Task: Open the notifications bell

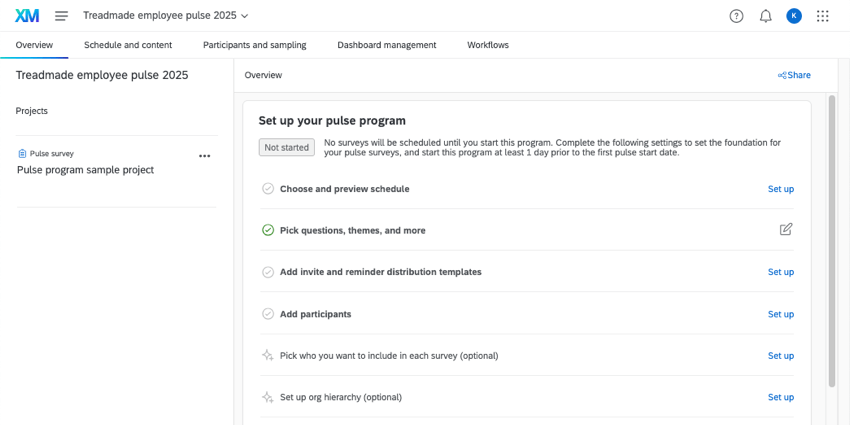Action: point(765,16)
